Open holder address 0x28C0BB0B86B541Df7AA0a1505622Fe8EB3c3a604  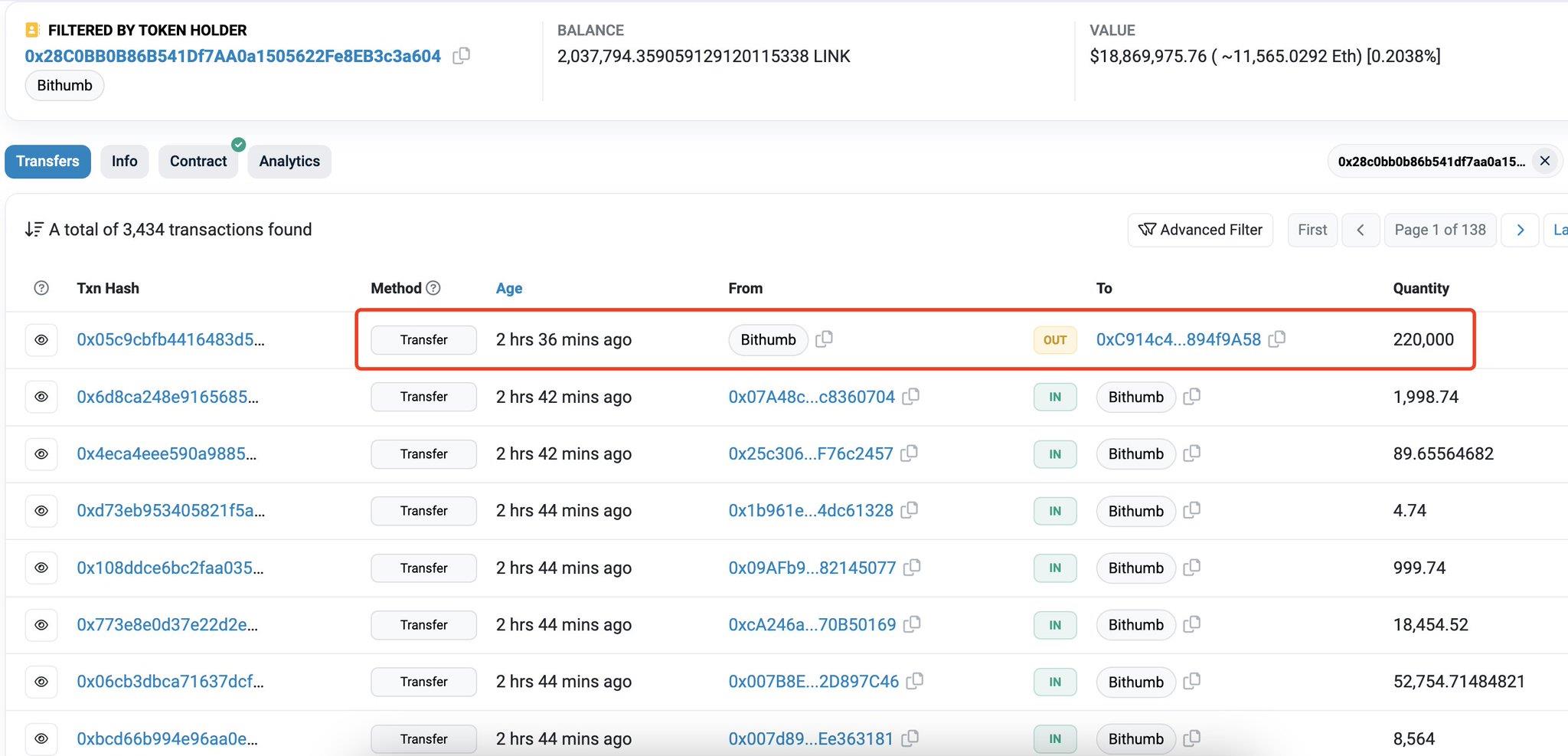coord(233,56)
